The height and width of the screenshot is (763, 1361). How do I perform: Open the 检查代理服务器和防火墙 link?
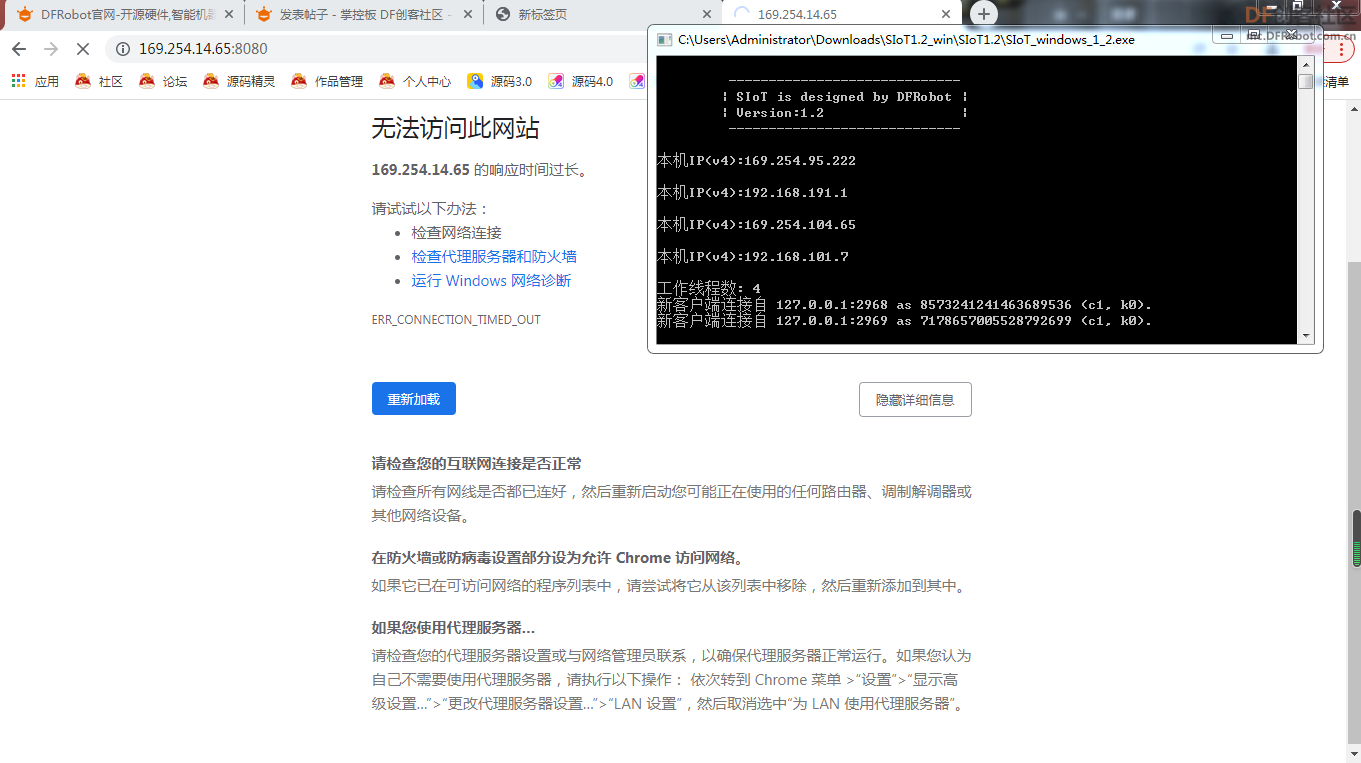(494, 257)
